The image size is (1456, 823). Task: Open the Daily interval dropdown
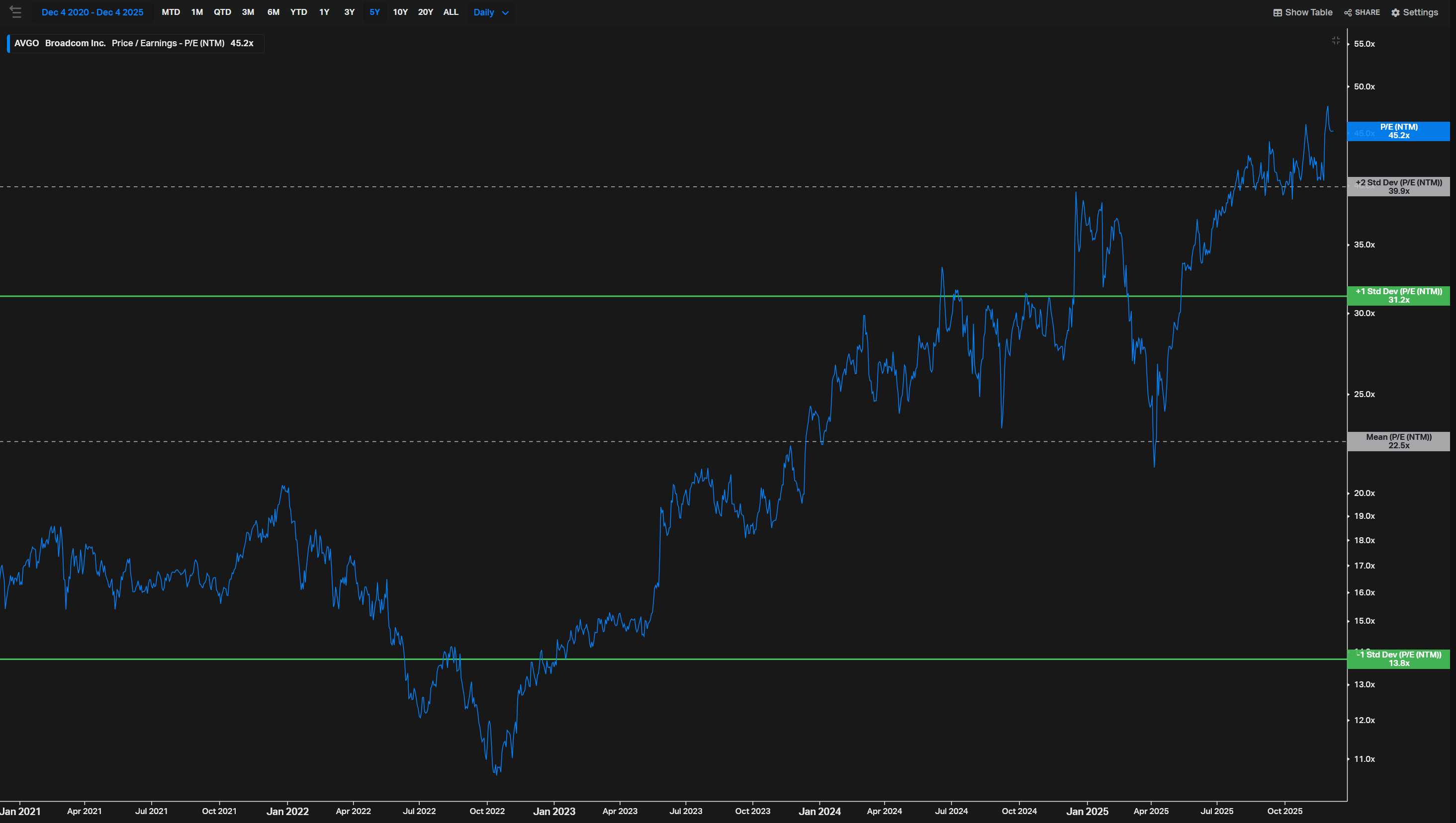(491, 12)
